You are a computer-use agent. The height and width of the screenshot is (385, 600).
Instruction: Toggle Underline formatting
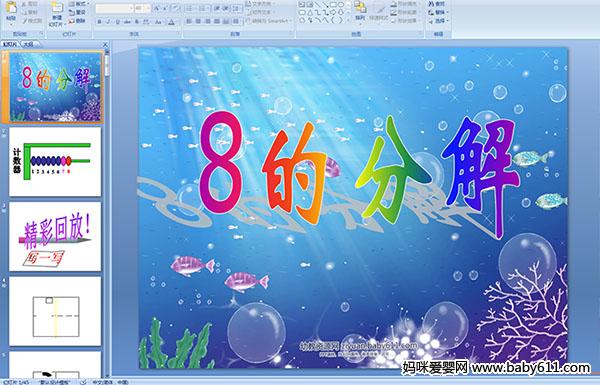(117, 22)
